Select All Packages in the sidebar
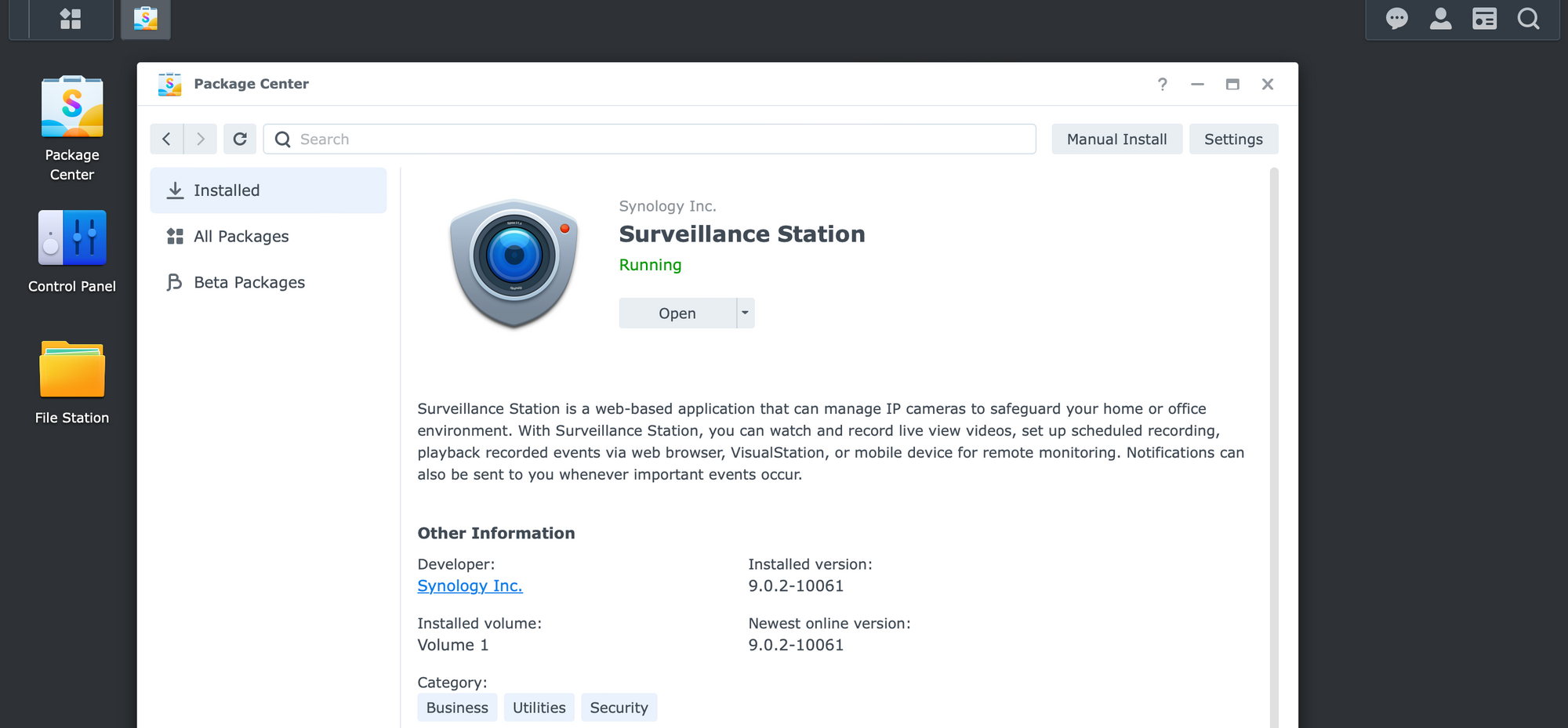This screenshot has width=1568, height=728. [x=268, y=237]
